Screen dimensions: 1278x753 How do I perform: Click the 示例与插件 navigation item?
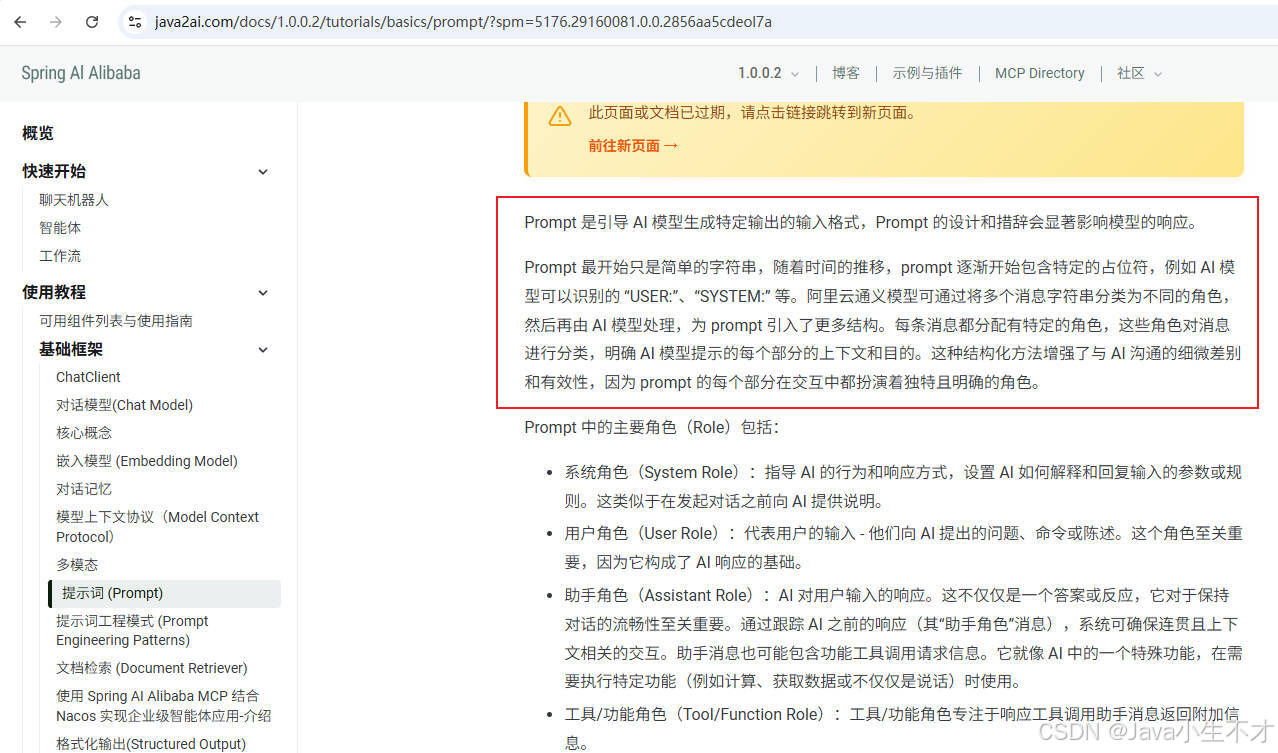(x=927, y=73)
